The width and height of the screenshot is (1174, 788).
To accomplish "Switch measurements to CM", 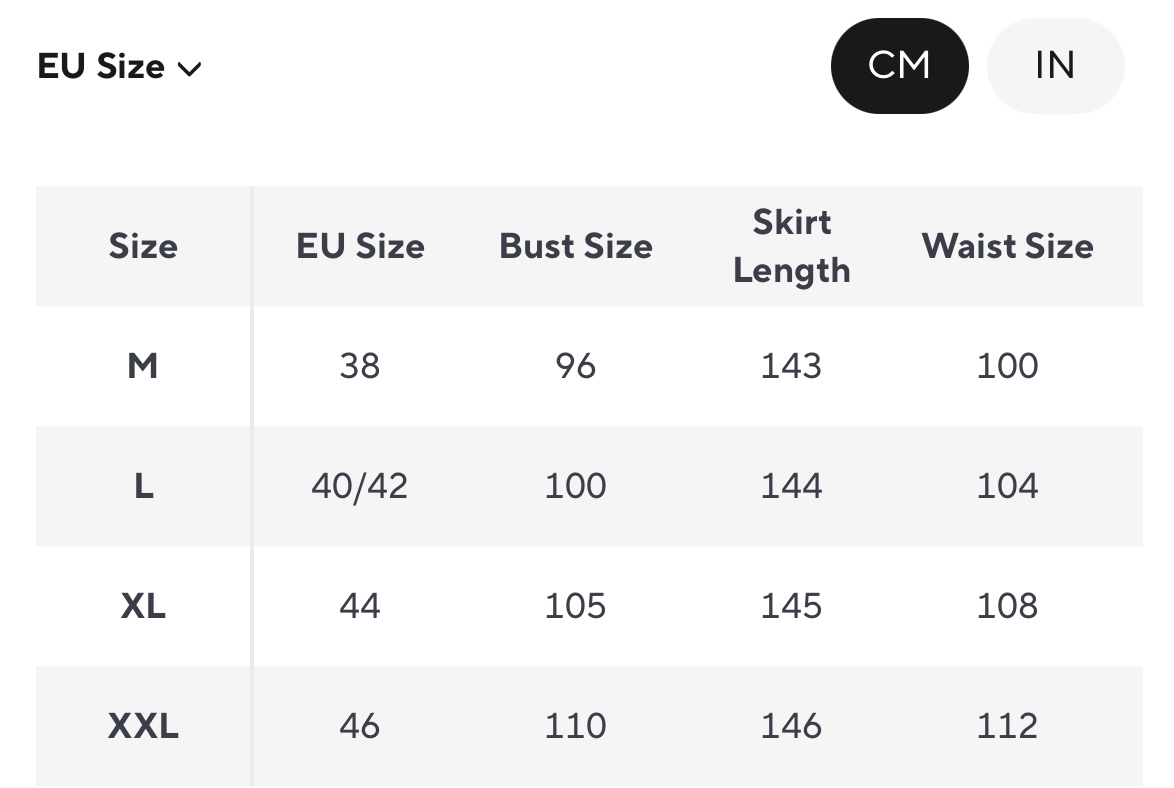I will [899, 66].
